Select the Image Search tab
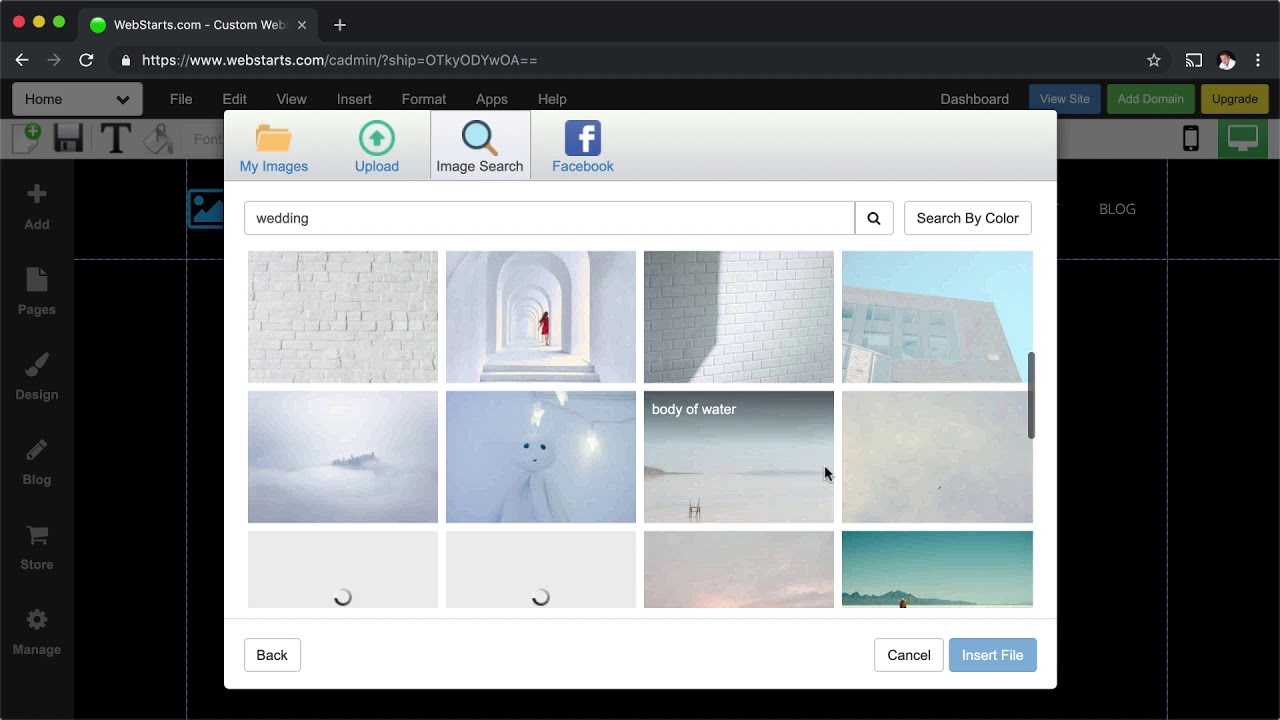Image resolution: width=1280 pixels, height=720 pixels. pos(480,146)
